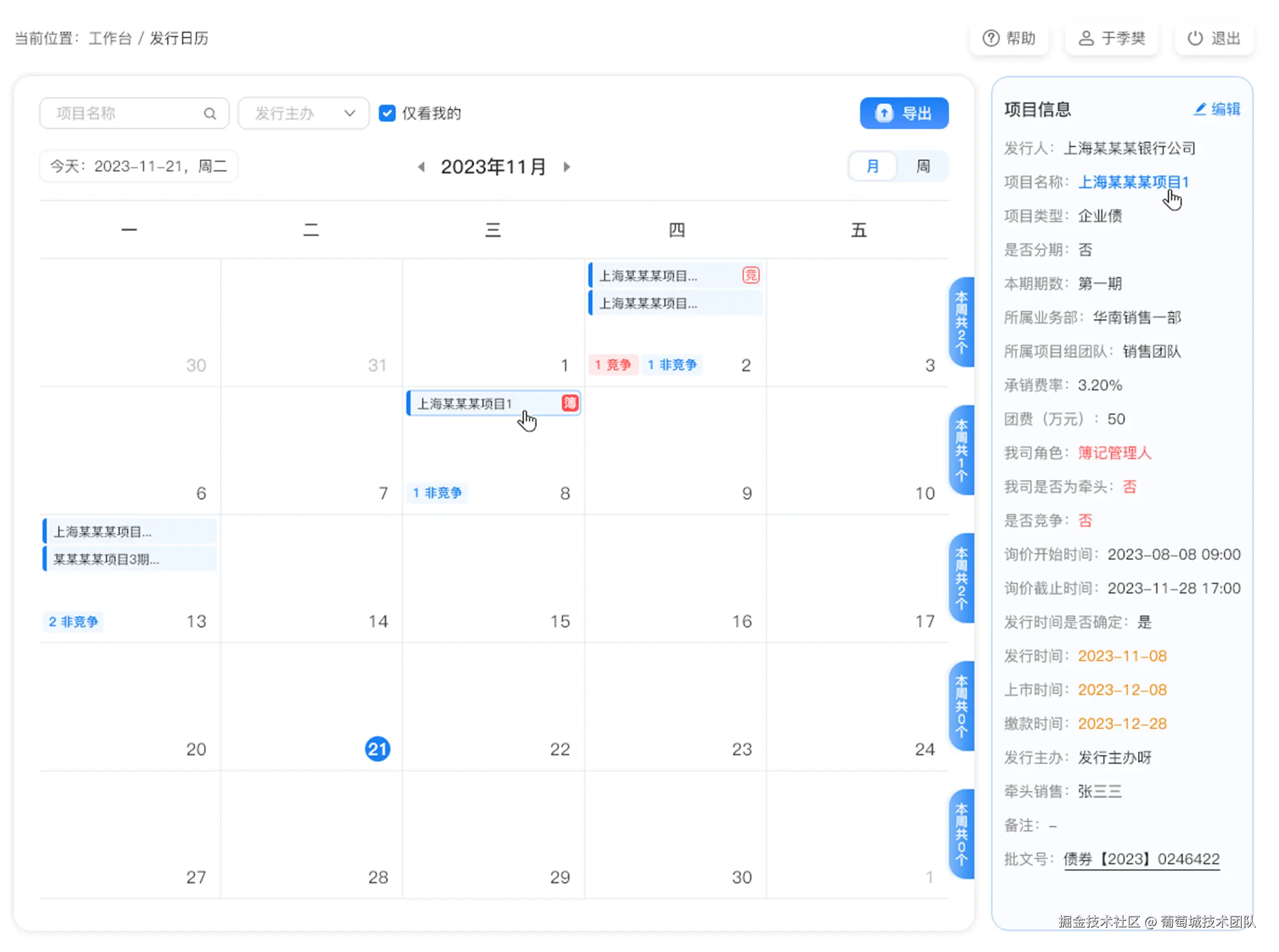Screen dimensions: 1279x952
Task: Click 本周共2个 tab for first week
Action: [x=961, y=322]
